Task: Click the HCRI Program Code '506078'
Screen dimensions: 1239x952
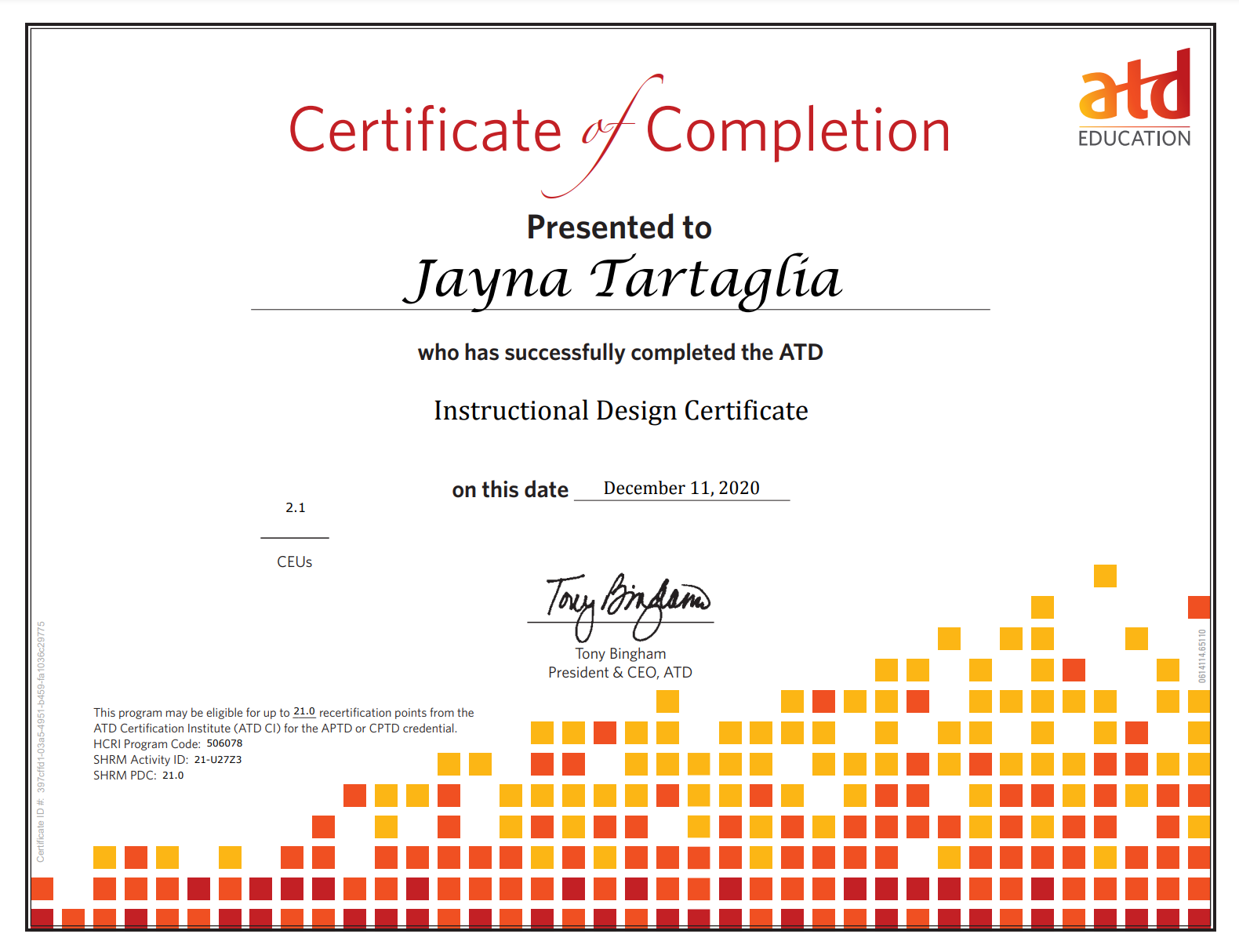Action: pyautogui.click(x=224, y=743)
